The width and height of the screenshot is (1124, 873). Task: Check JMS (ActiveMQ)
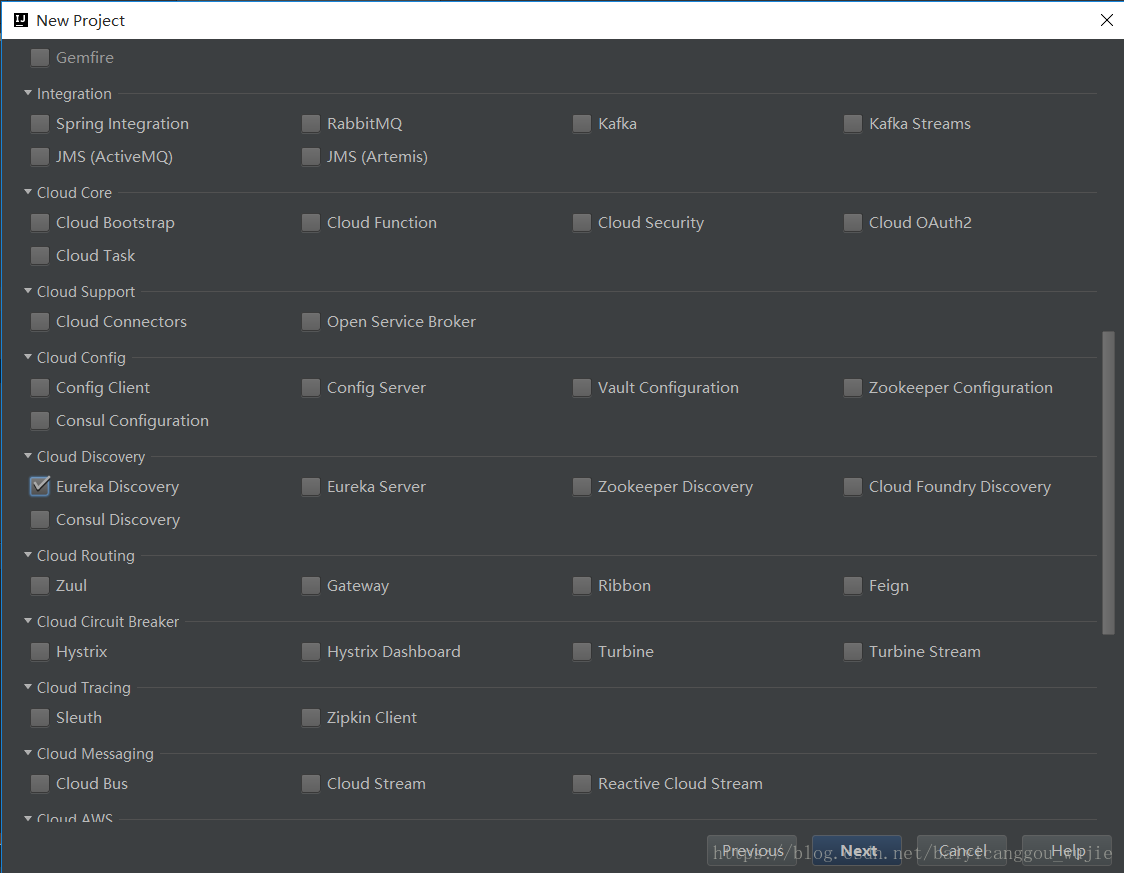[40, 156]
